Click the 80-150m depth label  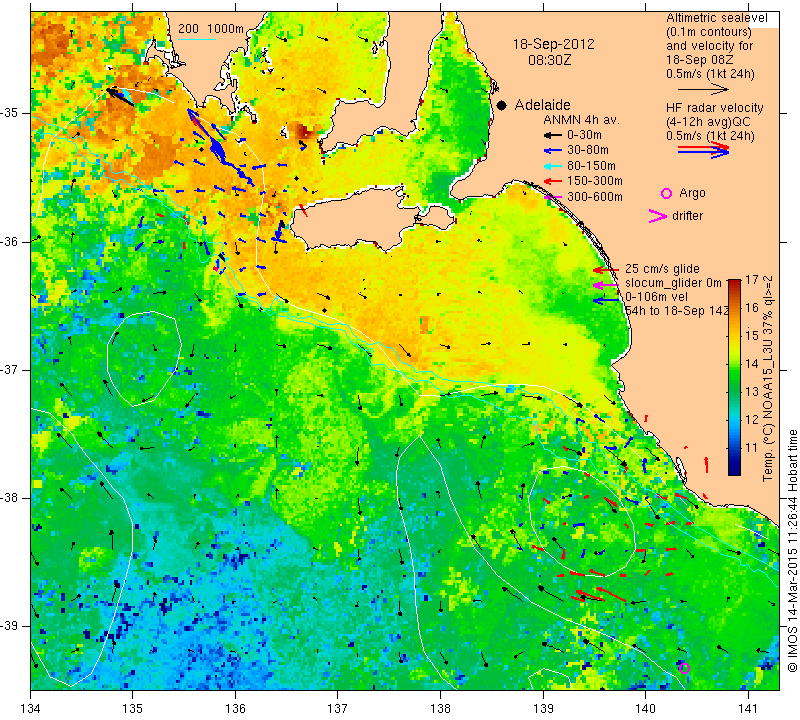tap(591, 166)
